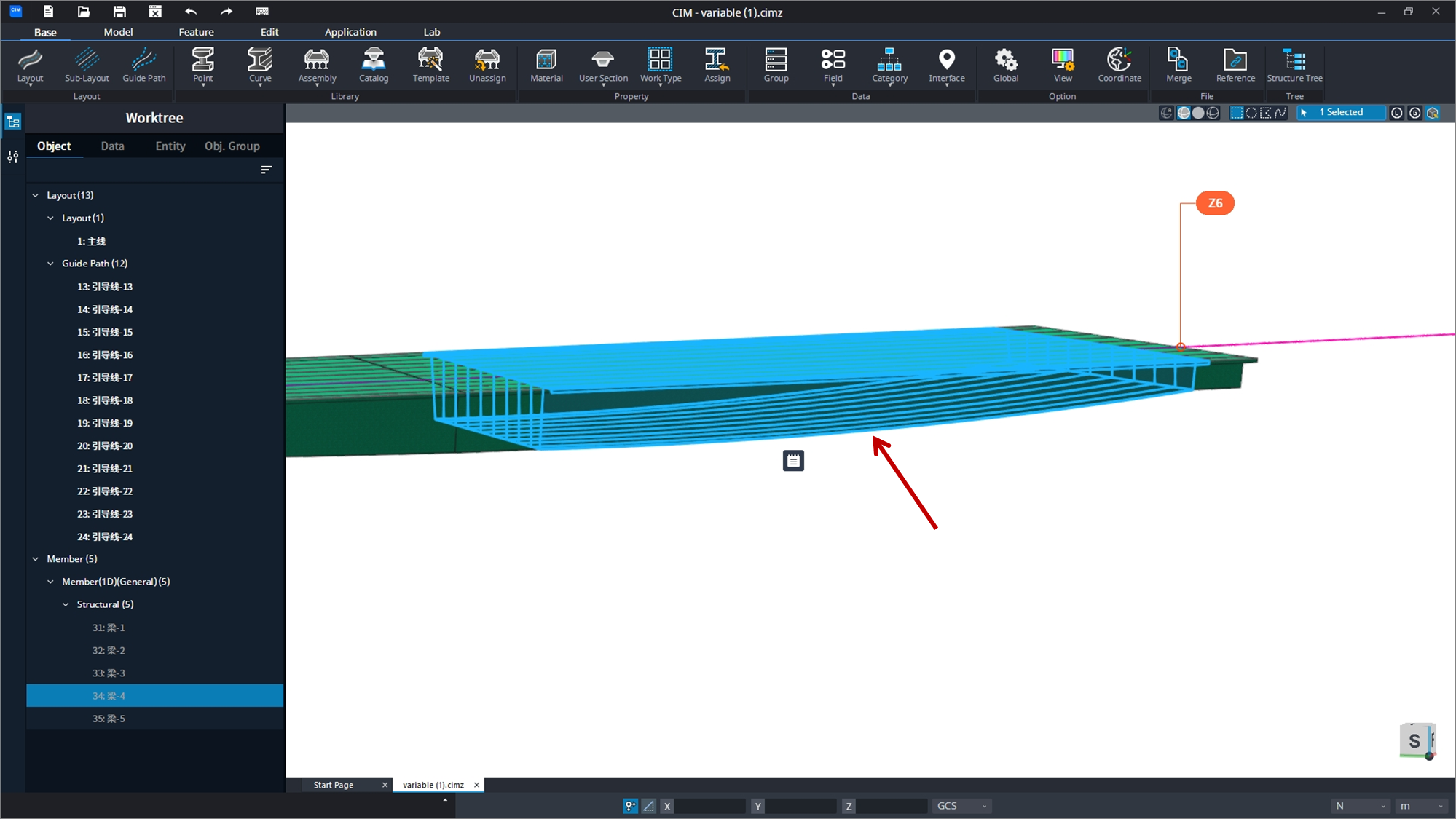Open View options

click(x=1063, y=66)
